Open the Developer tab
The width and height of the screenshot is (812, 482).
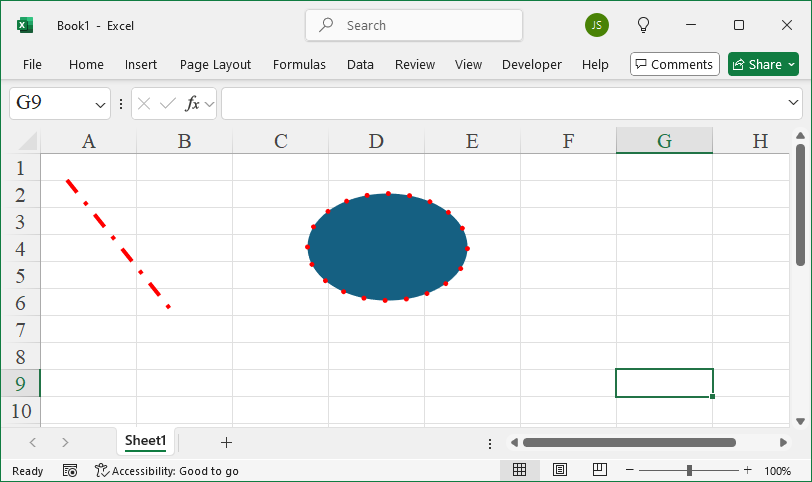(531, 65)
